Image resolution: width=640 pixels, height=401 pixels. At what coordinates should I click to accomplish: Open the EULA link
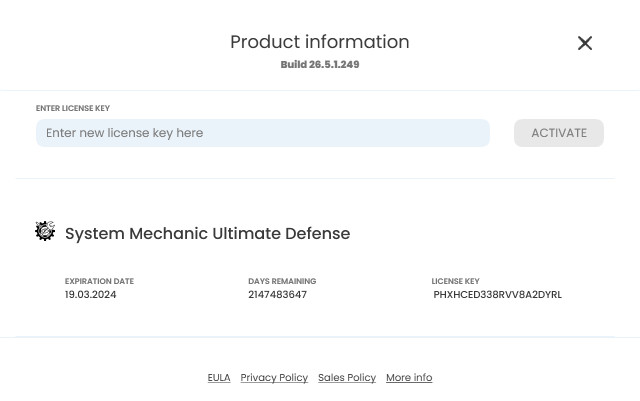(x=219, y=378)
